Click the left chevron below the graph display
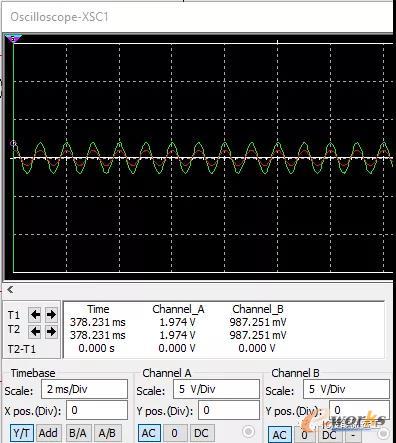This screenshot has height=443, width=396. tap(10, 289)
